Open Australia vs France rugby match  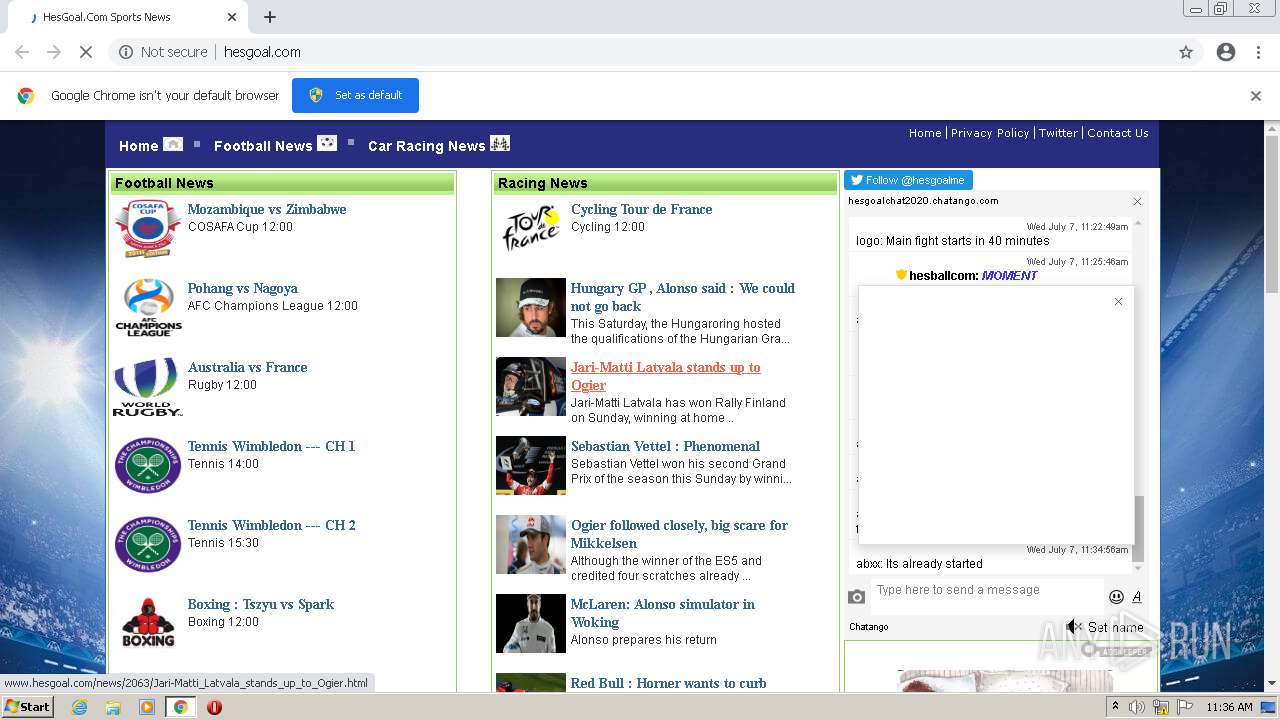click(247, 367)
